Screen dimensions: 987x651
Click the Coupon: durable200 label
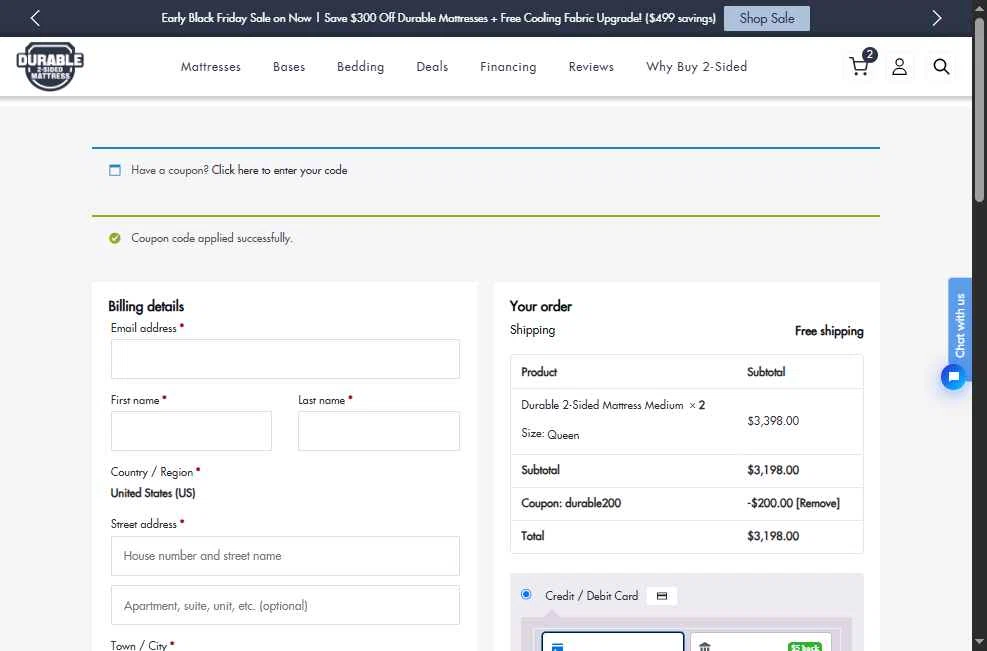[x=571, y=503]
